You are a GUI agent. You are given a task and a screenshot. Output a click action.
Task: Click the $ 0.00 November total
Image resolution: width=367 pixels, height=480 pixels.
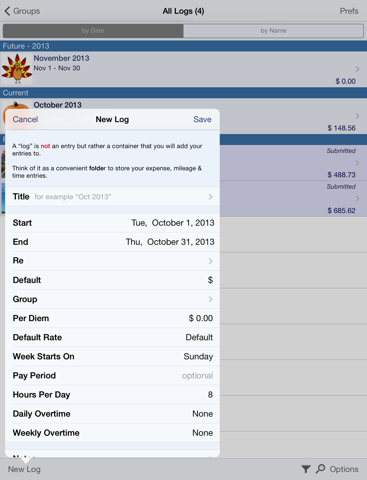click(345, 81)
